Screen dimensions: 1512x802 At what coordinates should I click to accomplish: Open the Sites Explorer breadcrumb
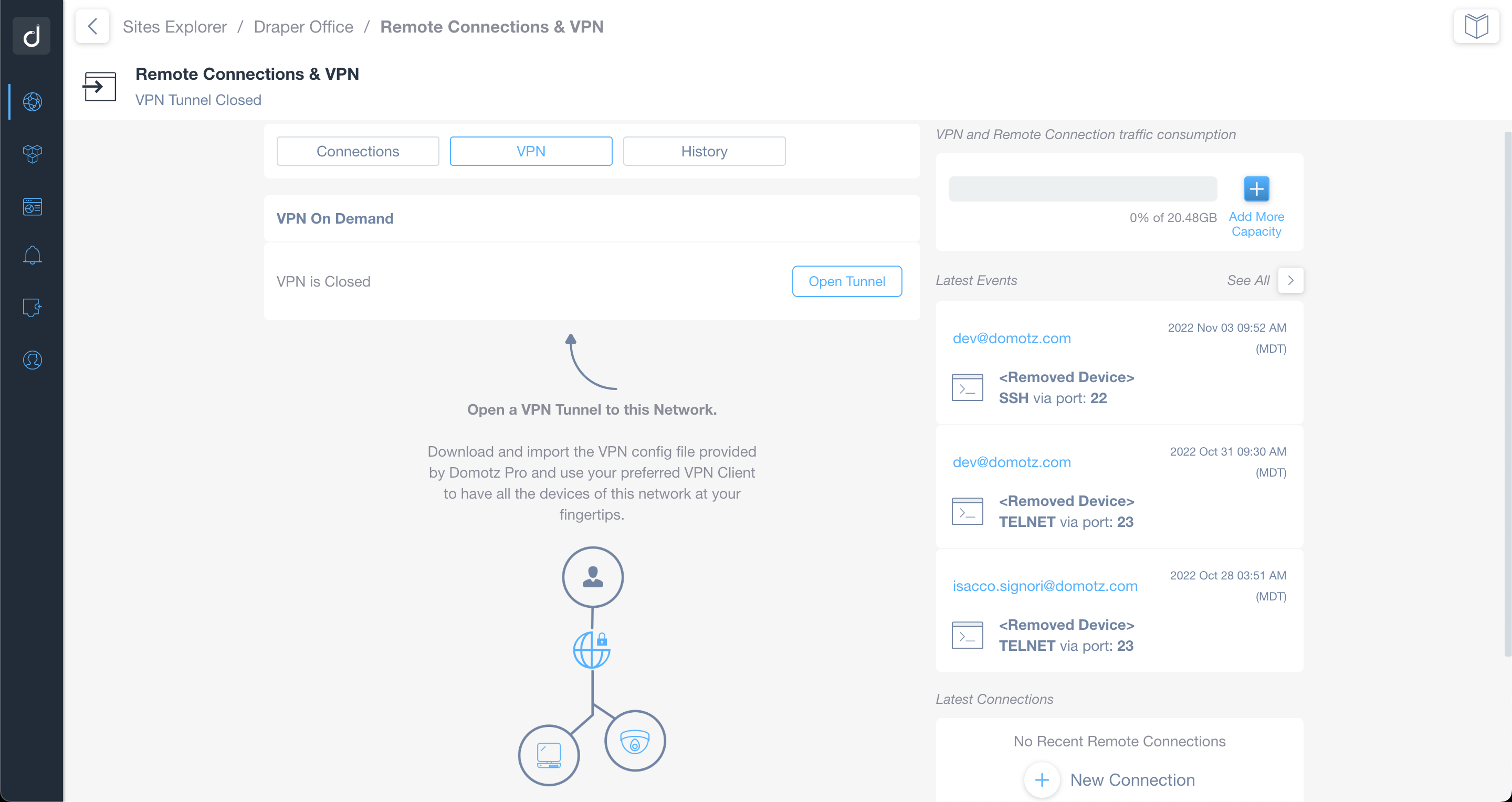point(174,26)
